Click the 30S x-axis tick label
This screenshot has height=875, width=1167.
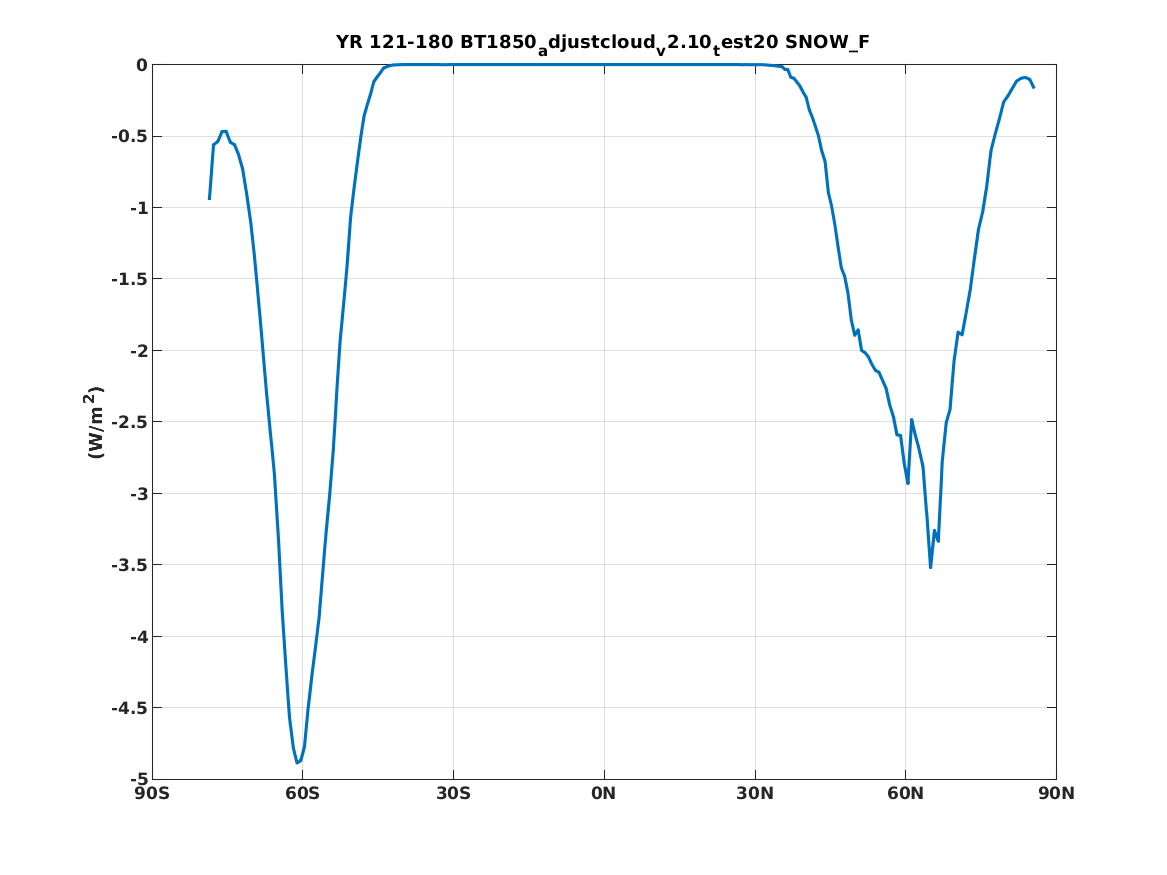(453, 794)
